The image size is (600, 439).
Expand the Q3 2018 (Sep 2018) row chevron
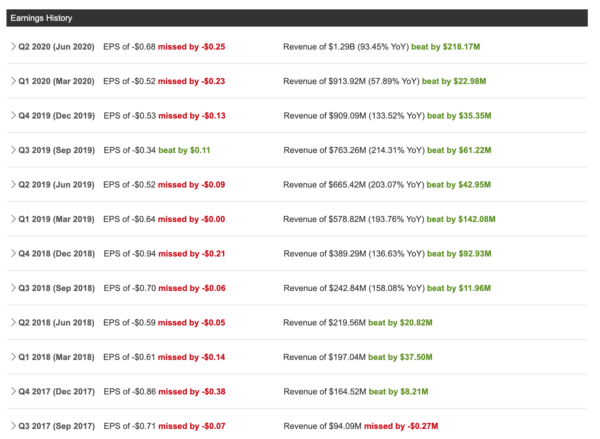point(13,288)
